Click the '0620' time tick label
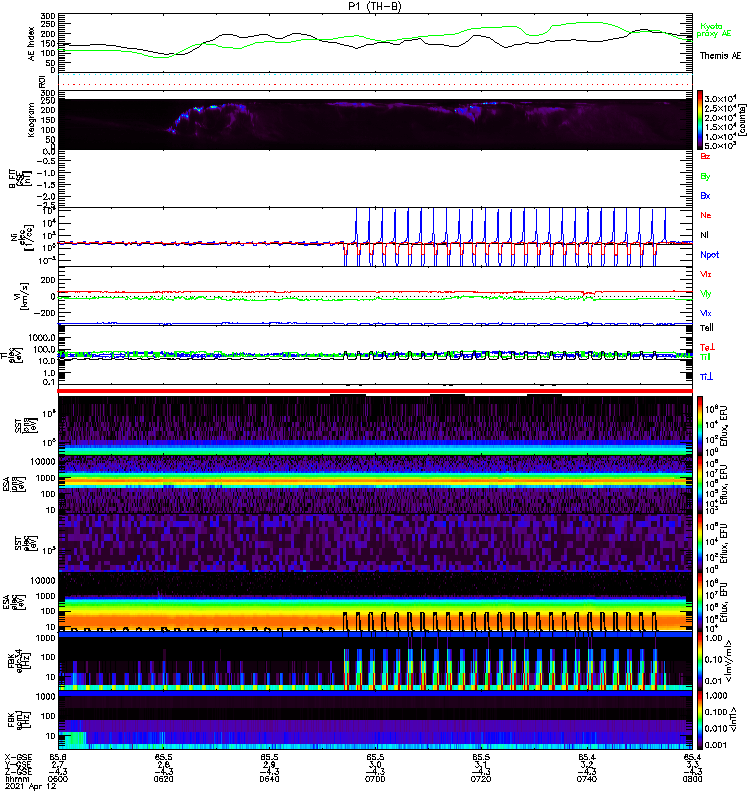 tap(164, 779)
